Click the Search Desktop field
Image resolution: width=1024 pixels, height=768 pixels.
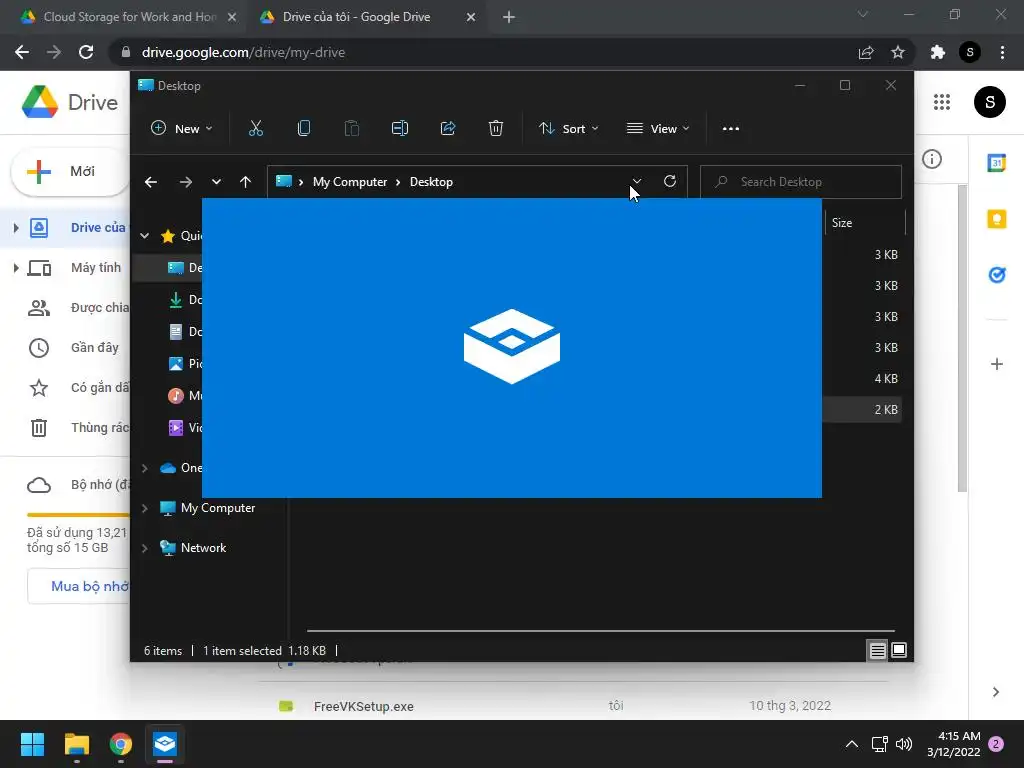tap(801, 182)
